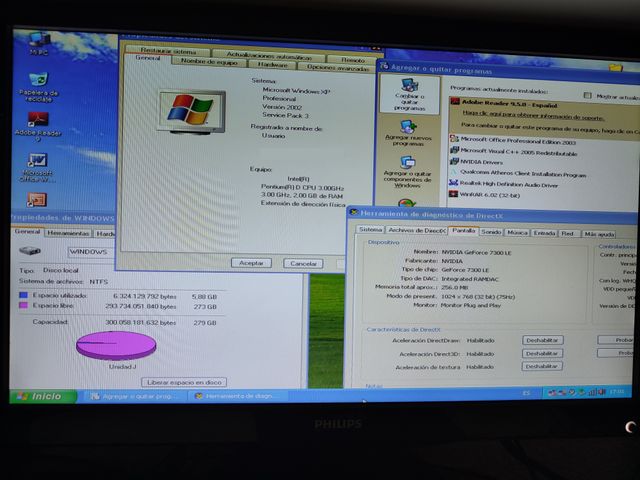Open the Hardware tab in system properties
The width and height of the screenshot is (640, 480).
[x=273, y=64]
